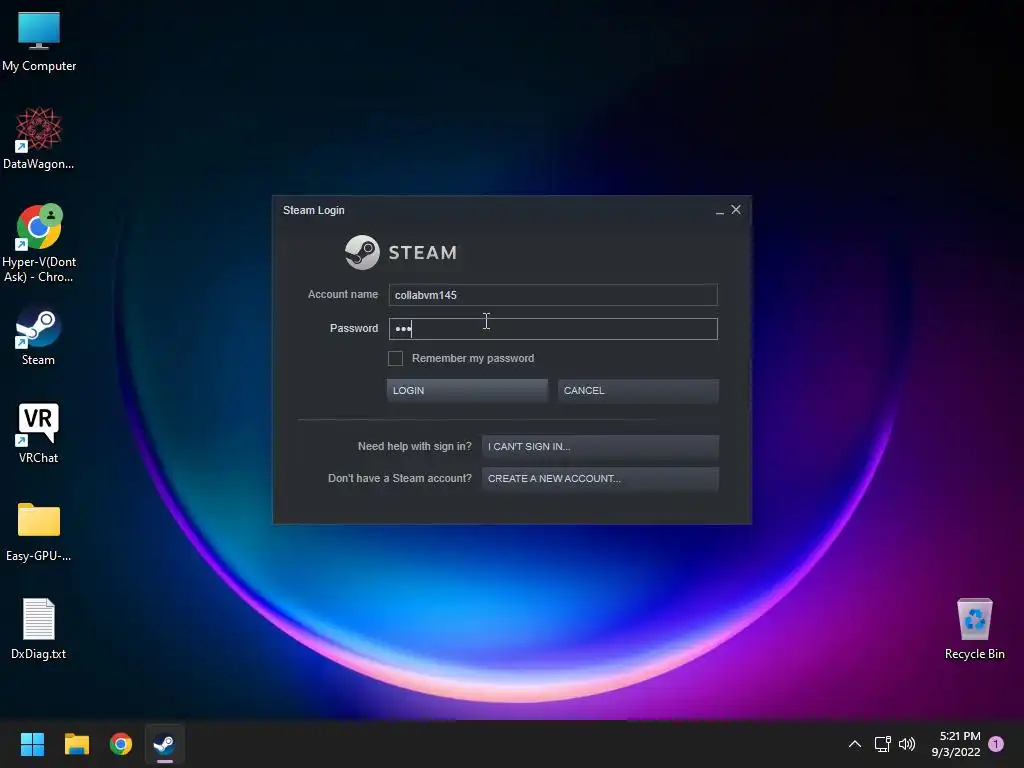Click the Steam logo in the login window
The width and height of the screenshot is (1024, 768).
401,253
